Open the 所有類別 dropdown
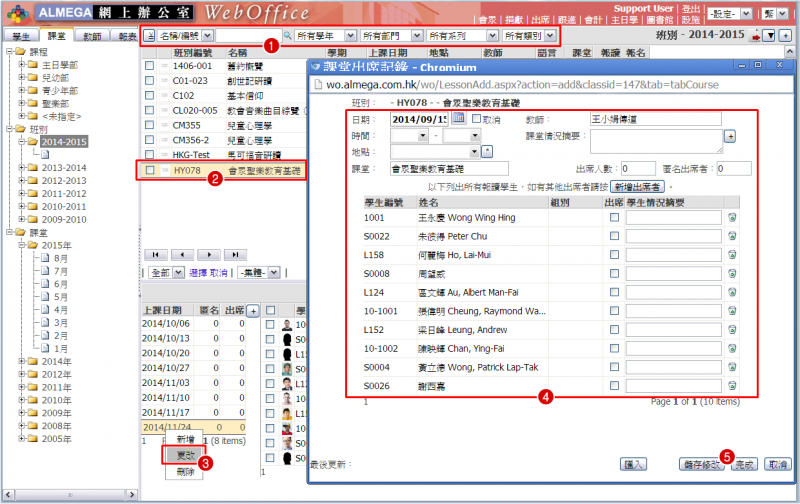 550,36
